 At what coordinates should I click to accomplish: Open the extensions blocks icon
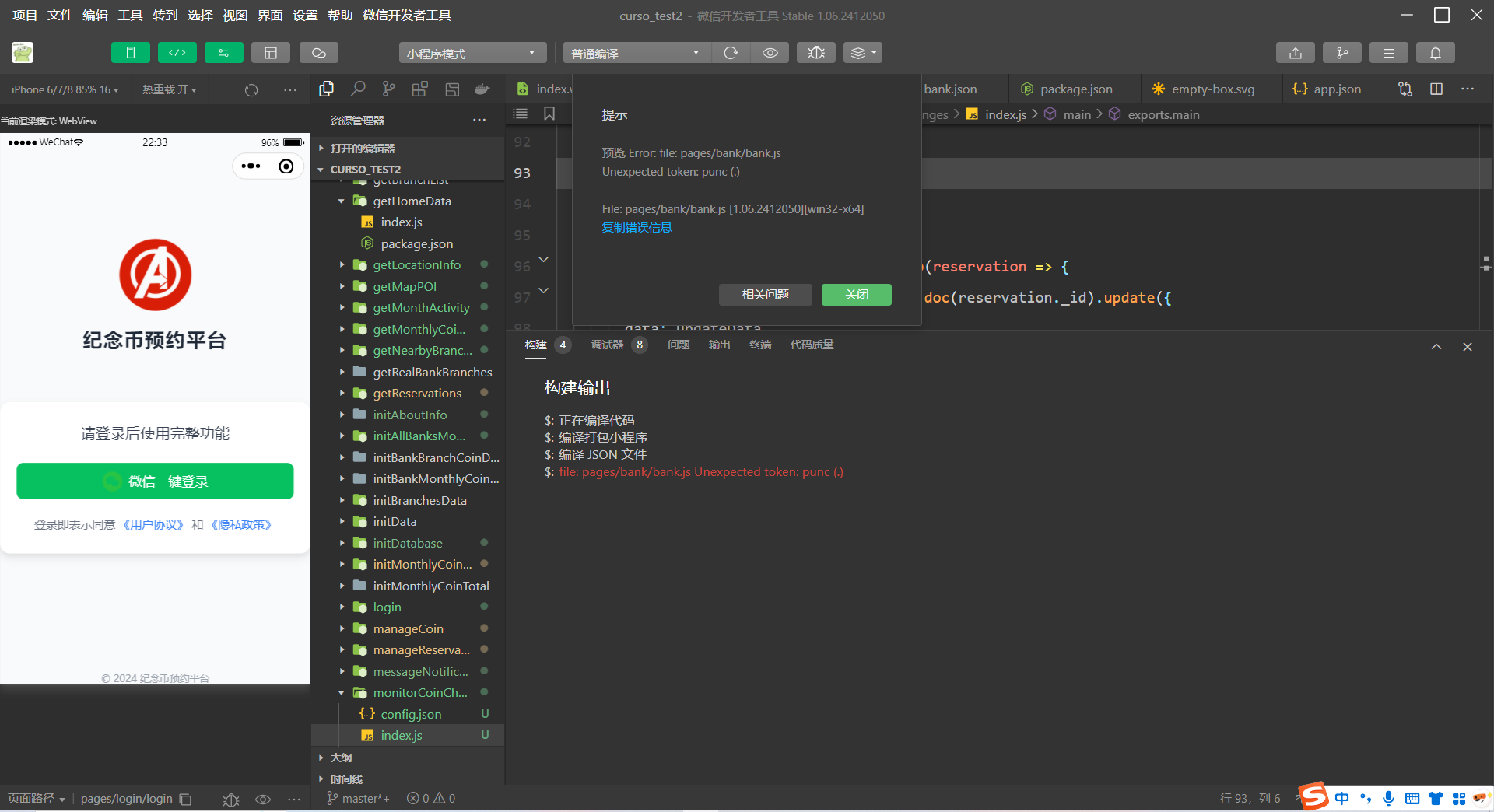tap(420, 89)
